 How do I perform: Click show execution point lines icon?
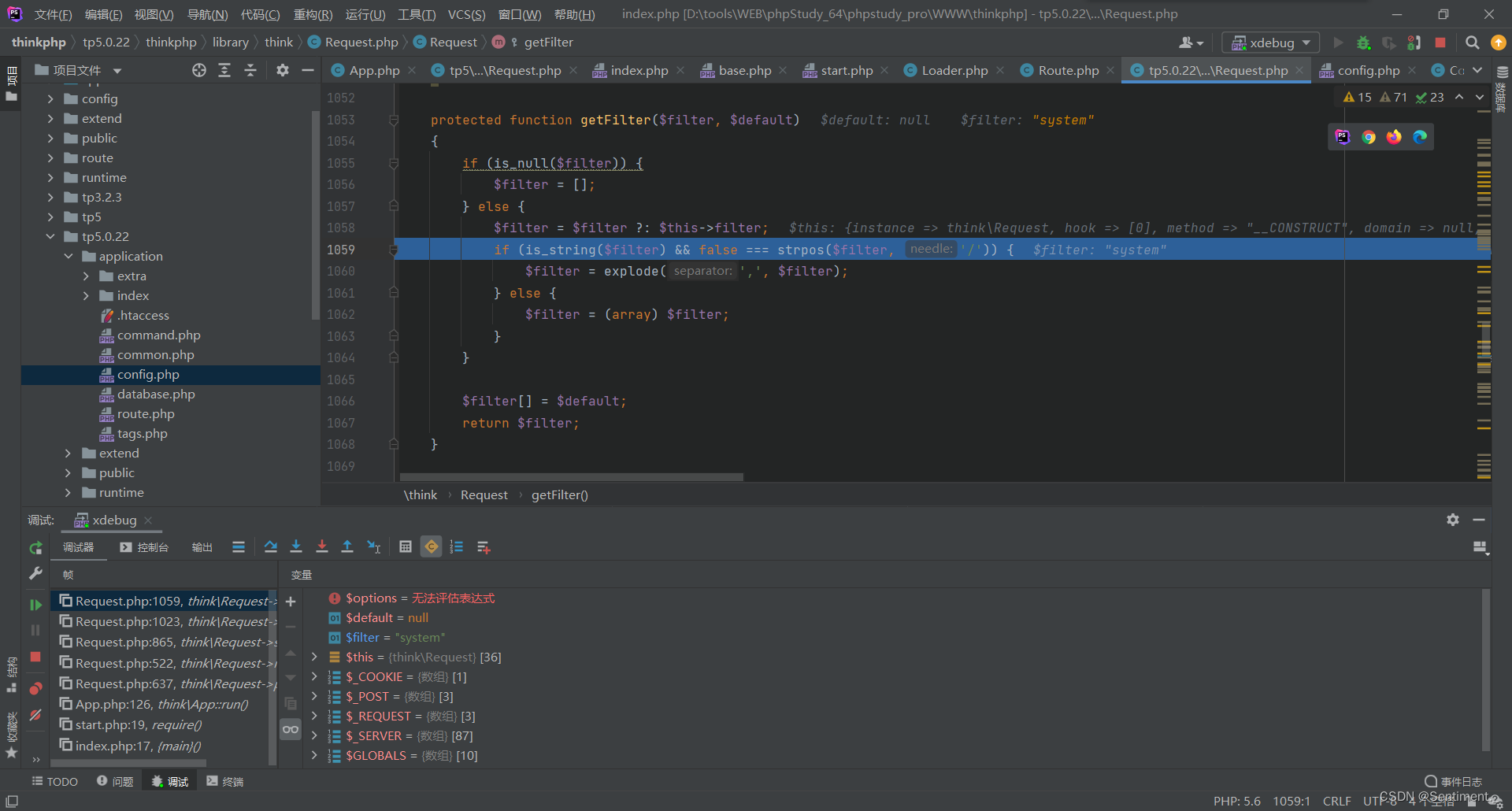coord(239,546)
